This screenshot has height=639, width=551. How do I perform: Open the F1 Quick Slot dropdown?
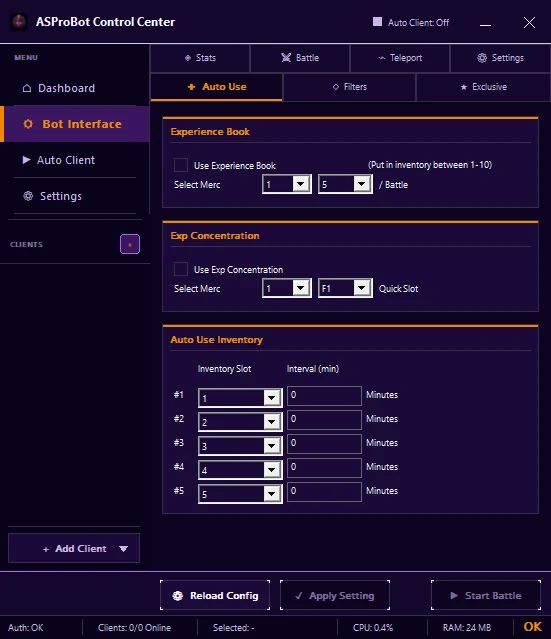pyautogui.click(x=345, y=288)
